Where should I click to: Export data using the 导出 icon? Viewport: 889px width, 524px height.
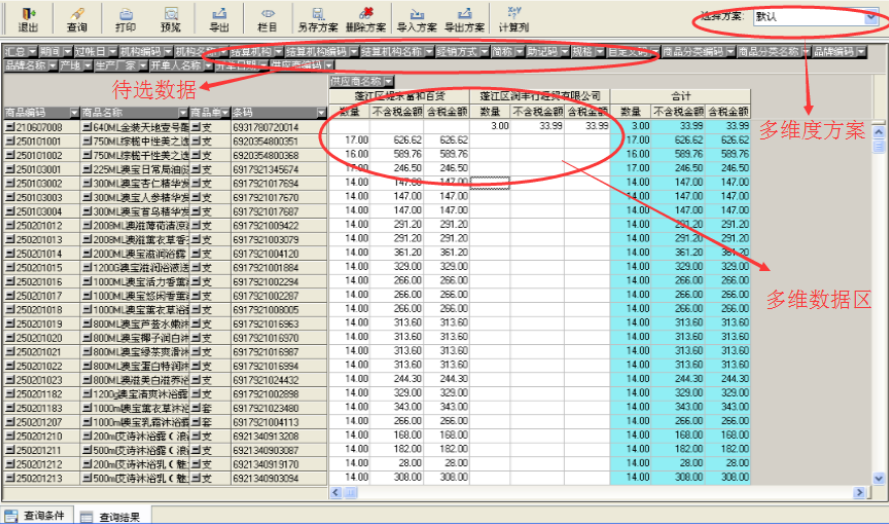[x=218, y=18]
